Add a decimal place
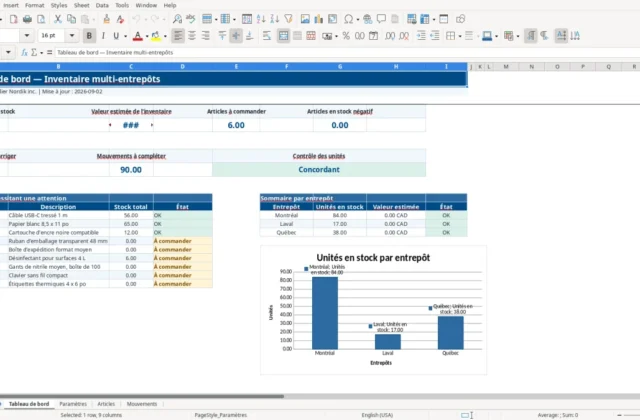The width and height of the screenshot is (640, 420). (390, 36)
